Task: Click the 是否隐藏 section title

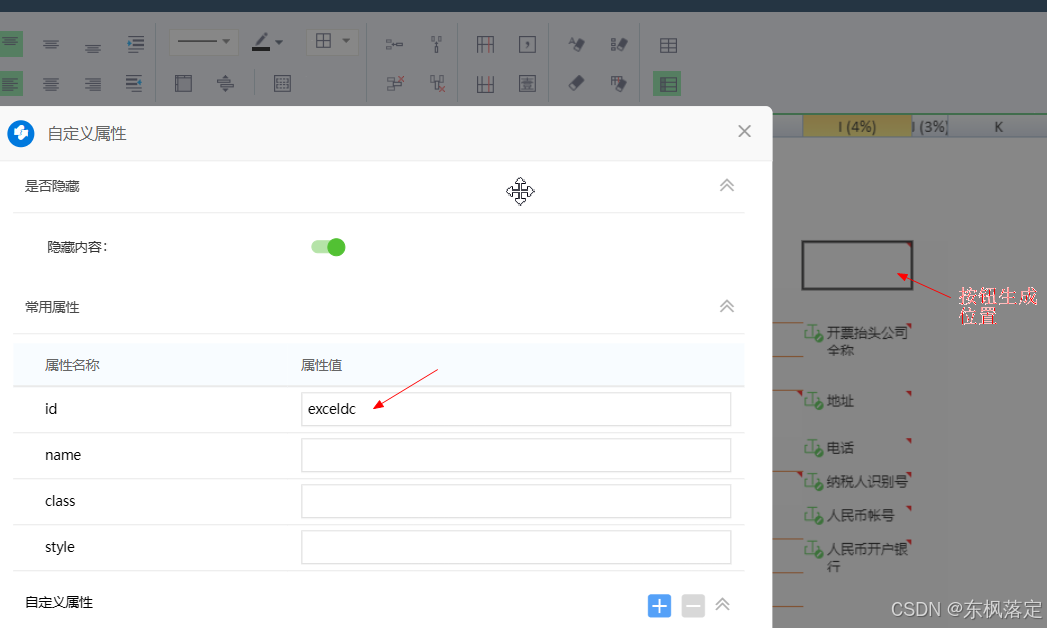Action: 52,186
